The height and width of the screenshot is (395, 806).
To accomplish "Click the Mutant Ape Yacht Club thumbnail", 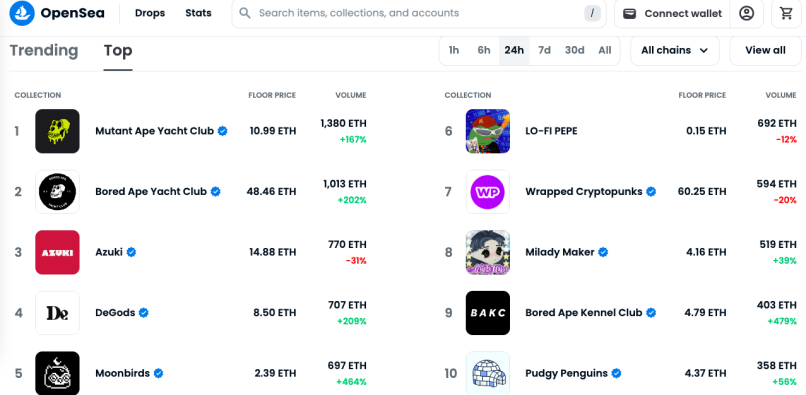I will (x=57, y=131).
